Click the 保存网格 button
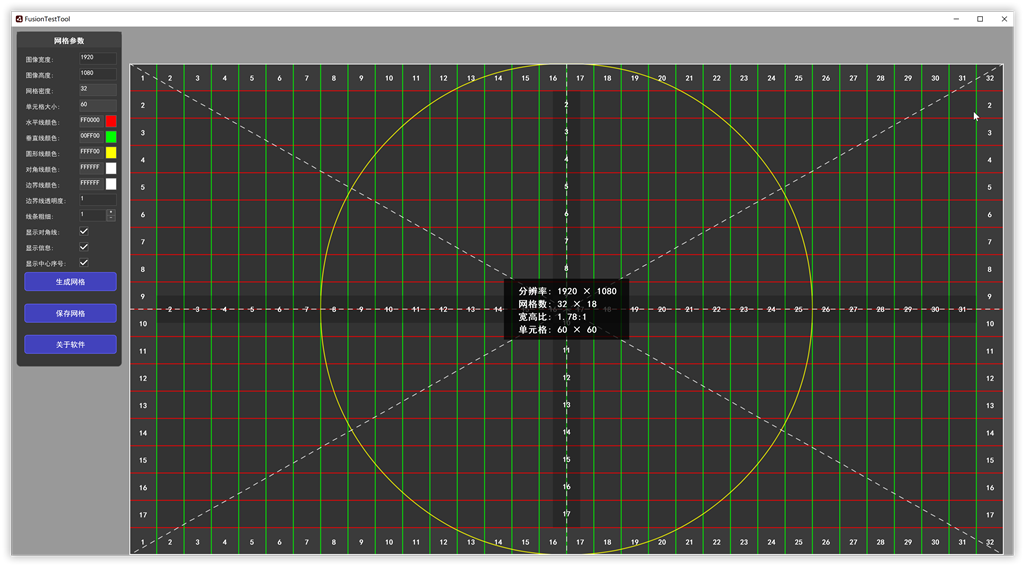This screenshot has height=566, width=1024. point(71,313)
